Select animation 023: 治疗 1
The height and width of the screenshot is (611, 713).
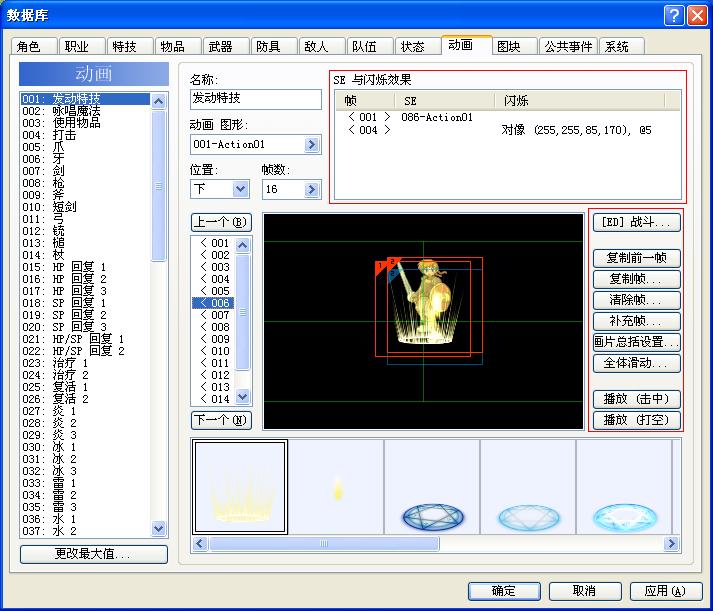85,363
